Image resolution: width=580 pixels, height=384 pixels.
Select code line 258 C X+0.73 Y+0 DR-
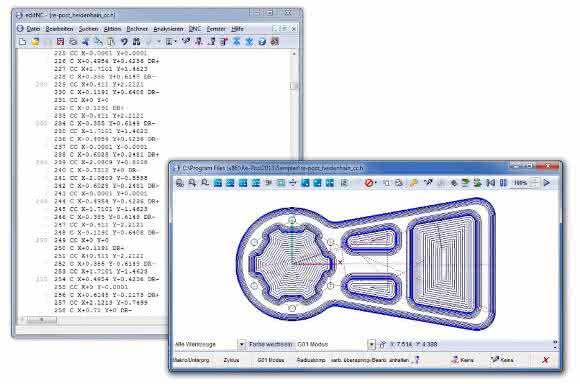pos(93,310)
